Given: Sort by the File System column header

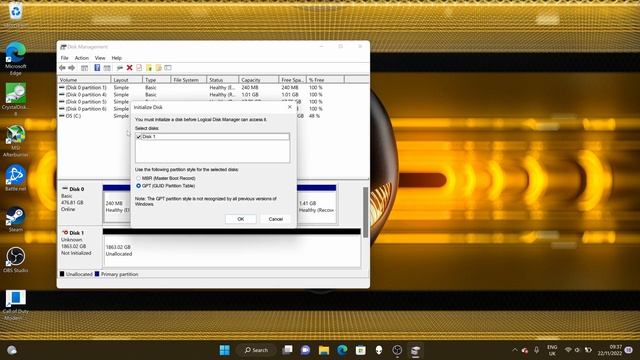Looking at the screenshot, I should point(189,80).
